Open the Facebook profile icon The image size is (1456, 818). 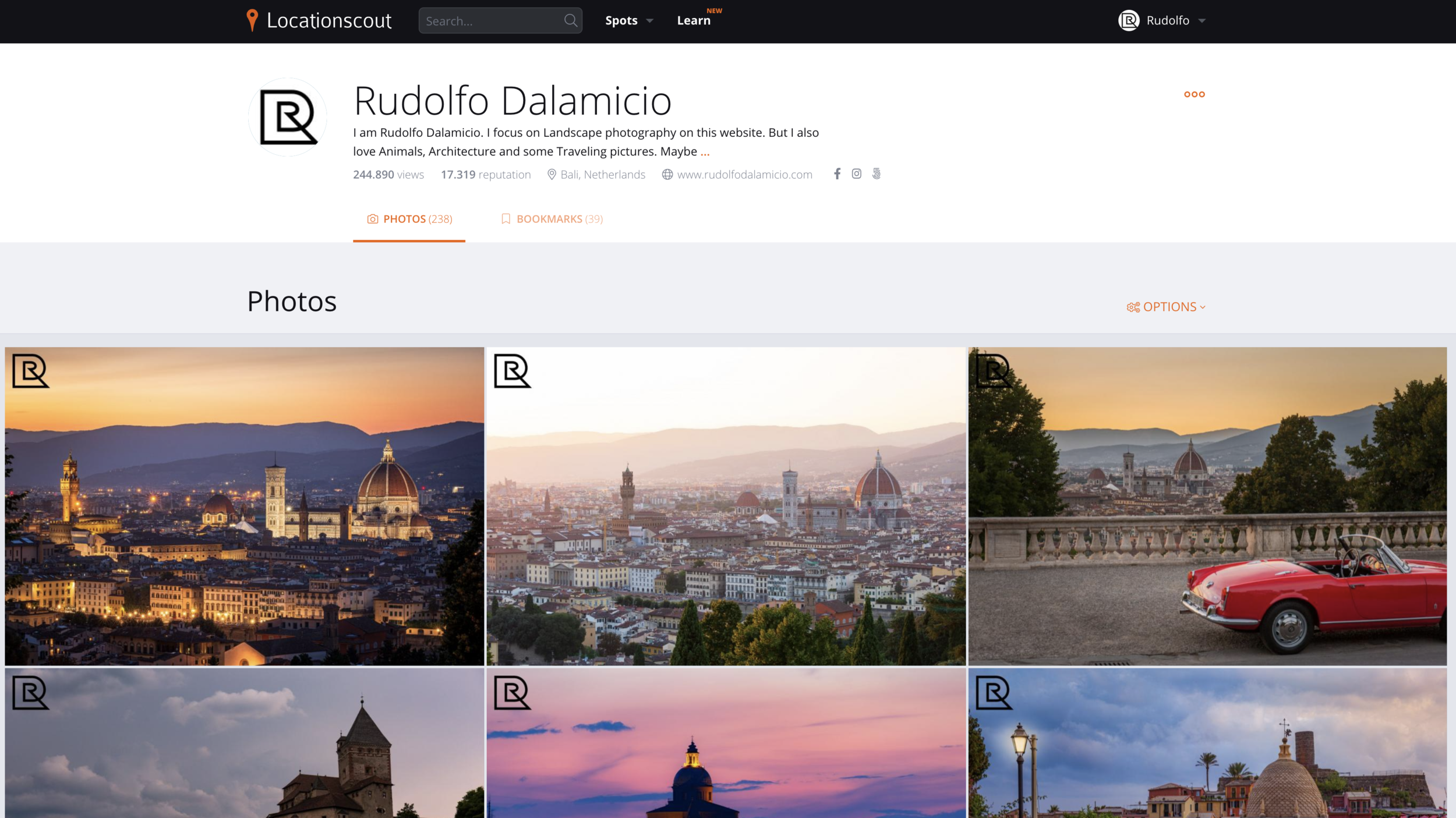pyautogui.click(x=837, y=174)
